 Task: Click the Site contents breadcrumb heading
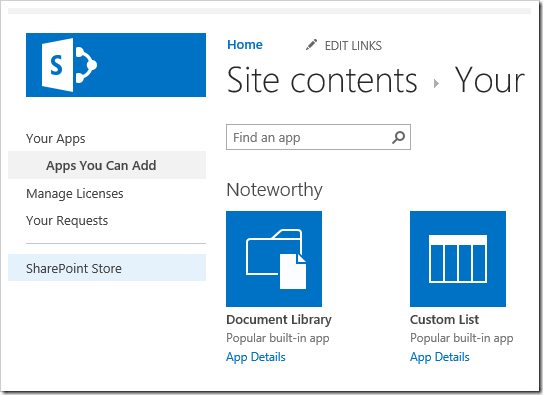tap(322, 80)
